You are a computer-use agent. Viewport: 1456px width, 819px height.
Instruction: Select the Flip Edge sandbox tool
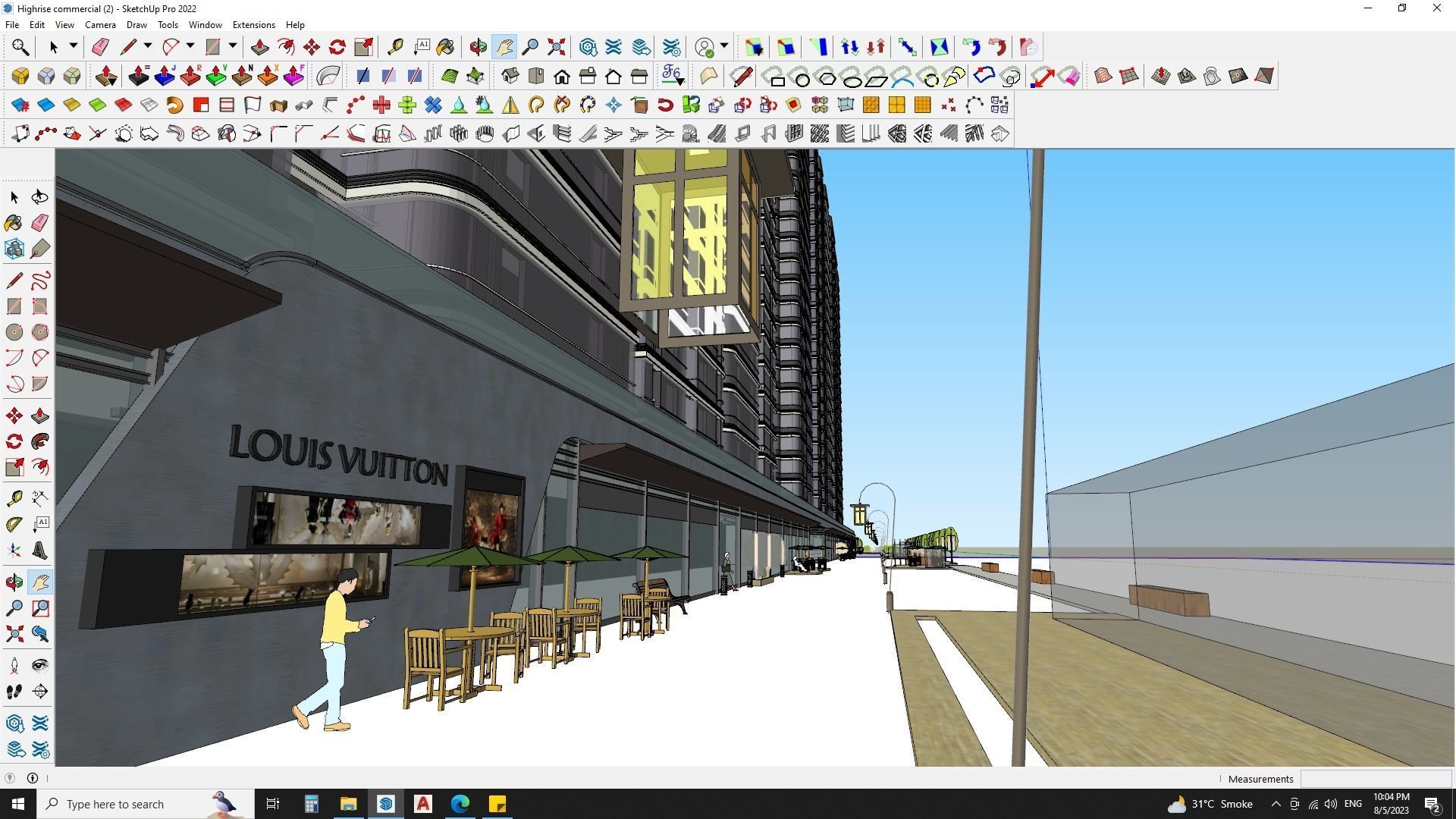(x=1264, y=76)
